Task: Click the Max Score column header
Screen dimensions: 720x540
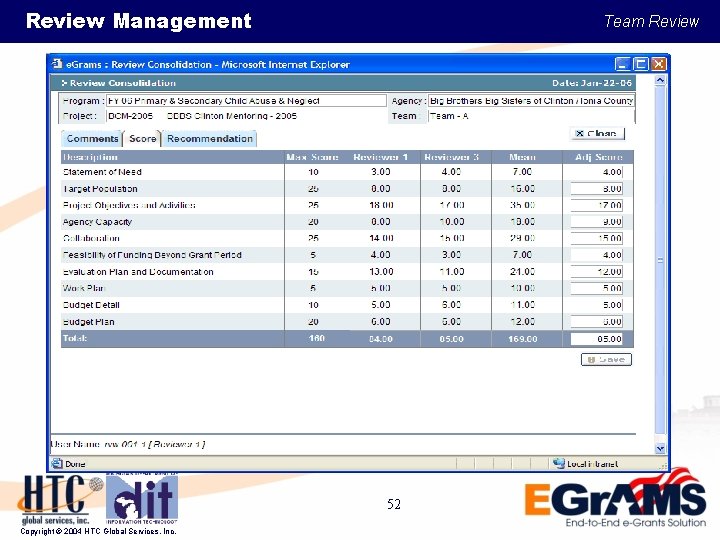Action: (312, 157)
